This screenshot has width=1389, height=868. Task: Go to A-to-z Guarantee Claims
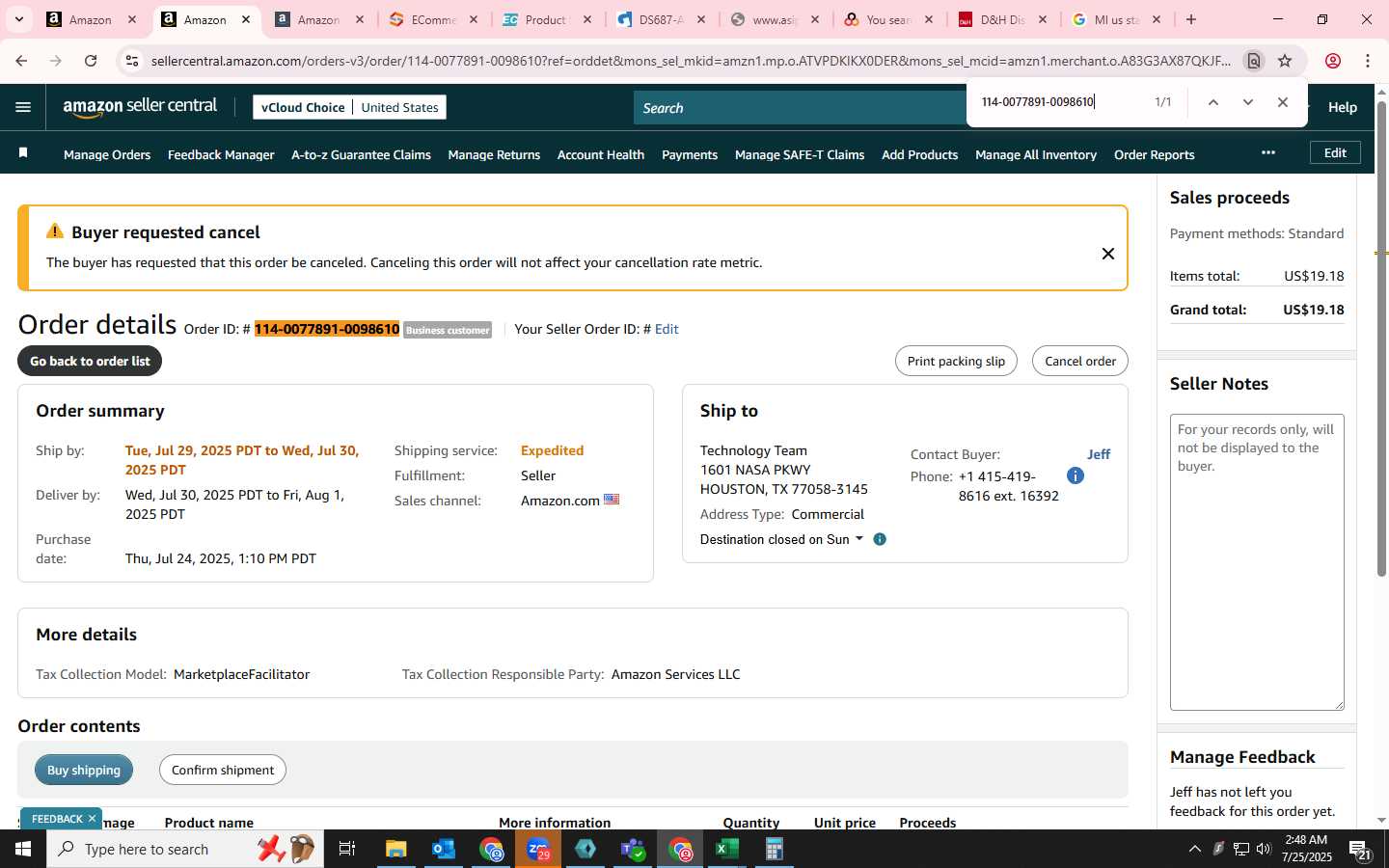(x=361, y=154)
